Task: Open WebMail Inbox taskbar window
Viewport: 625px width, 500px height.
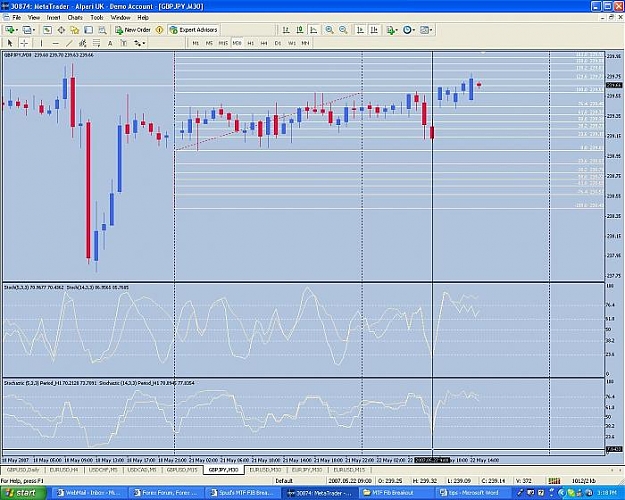Action: (x=91, y=493)
